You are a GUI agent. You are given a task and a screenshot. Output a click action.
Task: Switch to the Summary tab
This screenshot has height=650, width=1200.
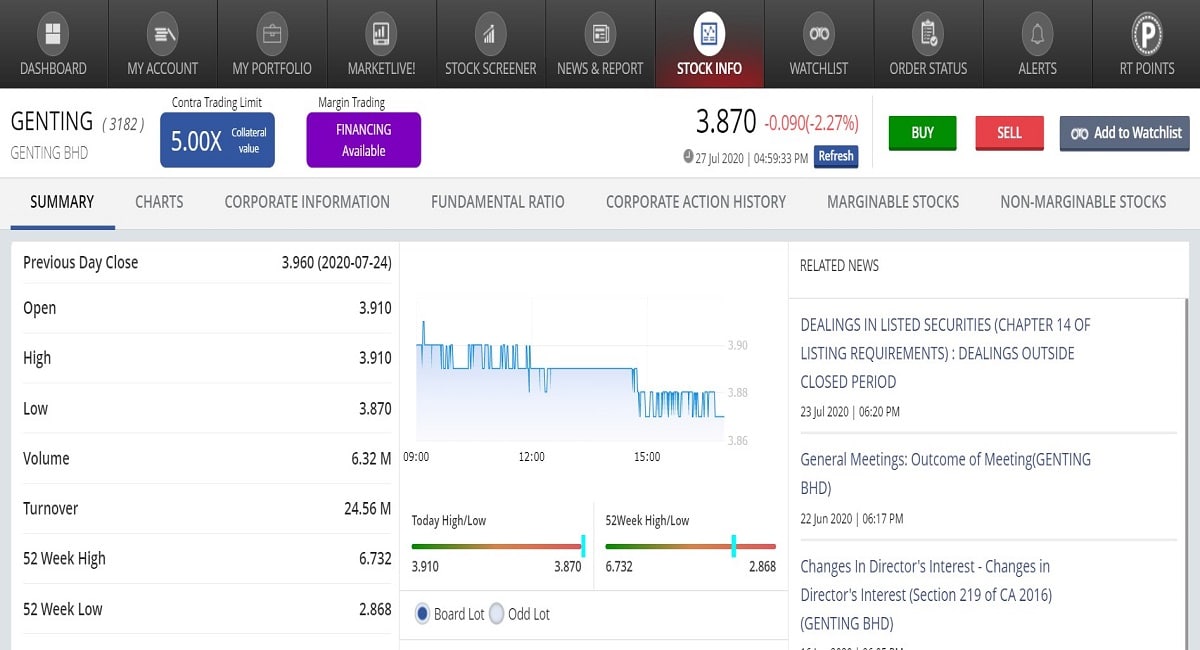click(62, 202)
